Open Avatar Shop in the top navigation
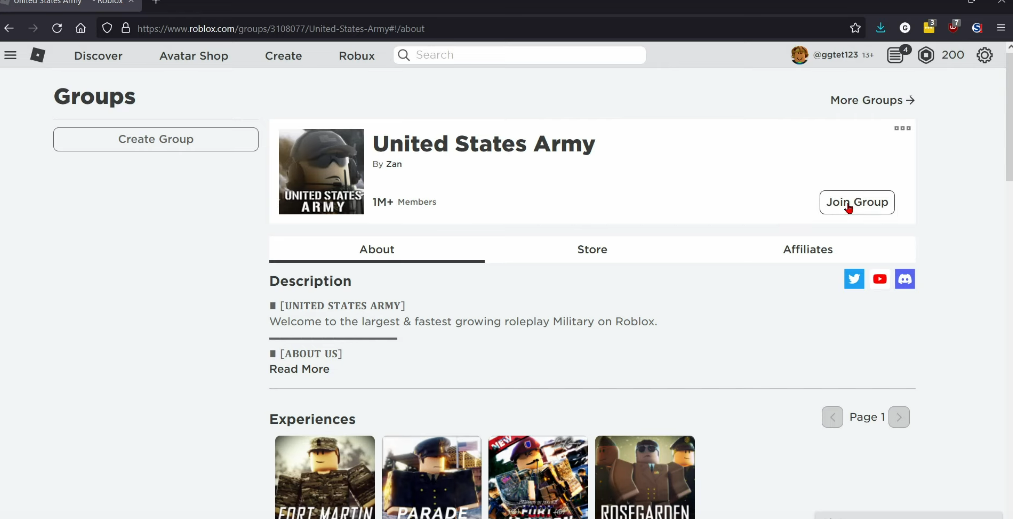Image resolution: width=1013 pixels, height=519 pixels. pyautogui.click(x=194, y=56)
